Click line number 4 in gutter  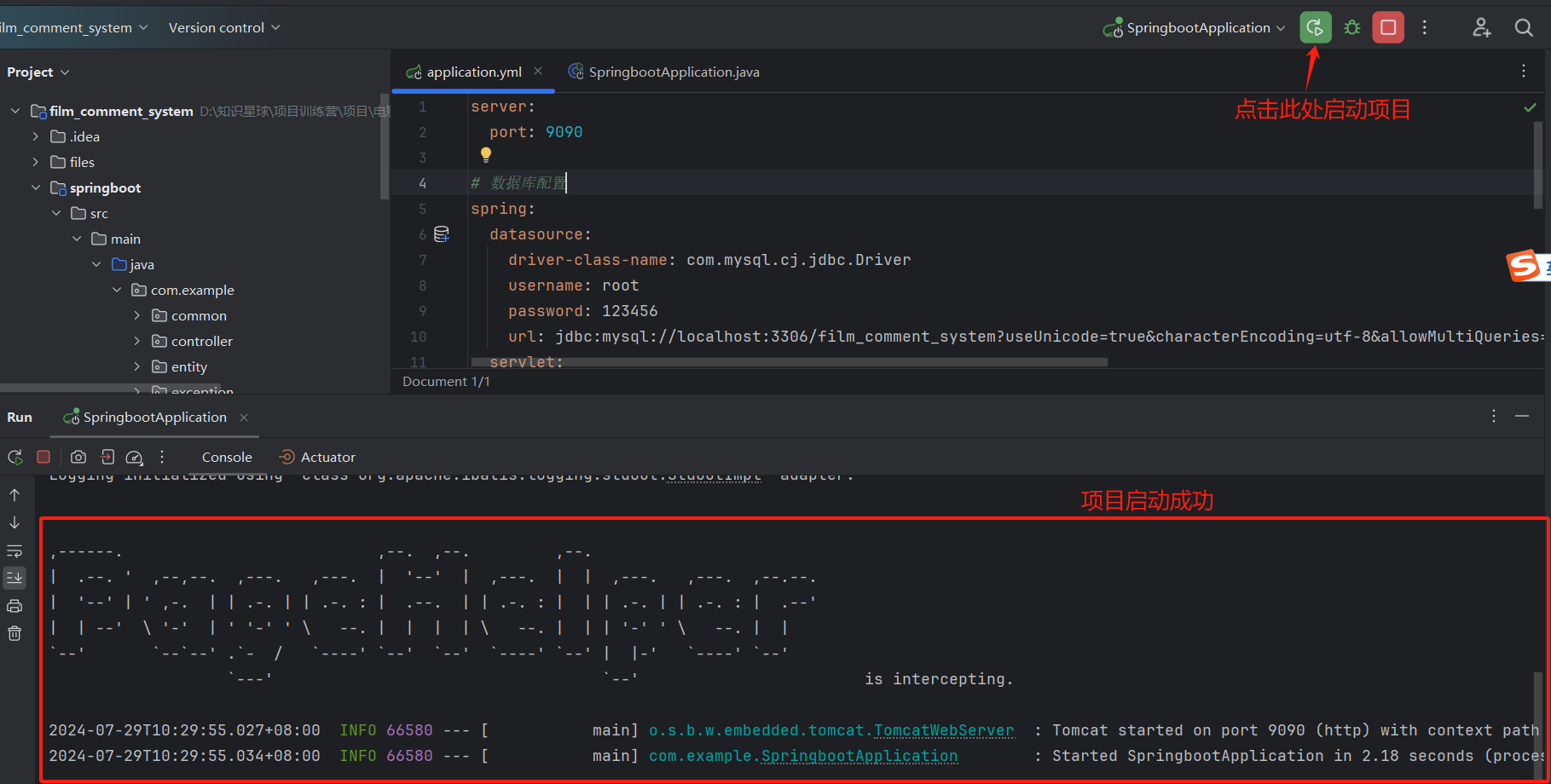click(422, 183)
